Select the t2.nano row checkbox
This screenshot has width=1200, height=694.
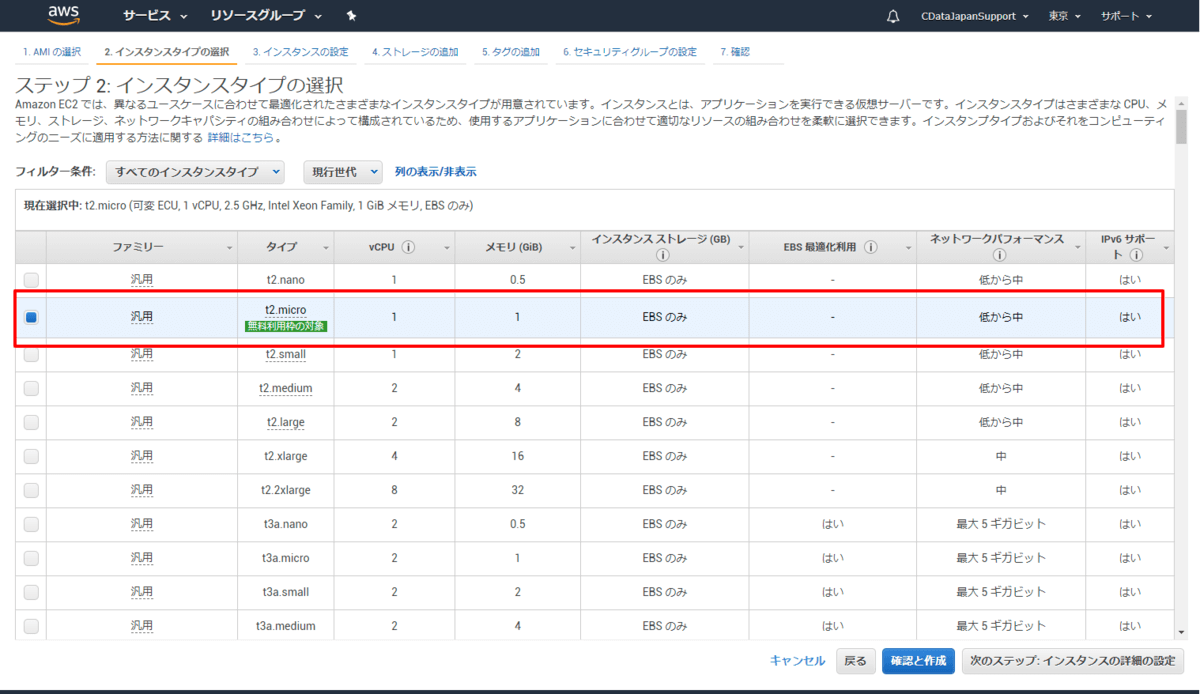(x=31, y=280)
